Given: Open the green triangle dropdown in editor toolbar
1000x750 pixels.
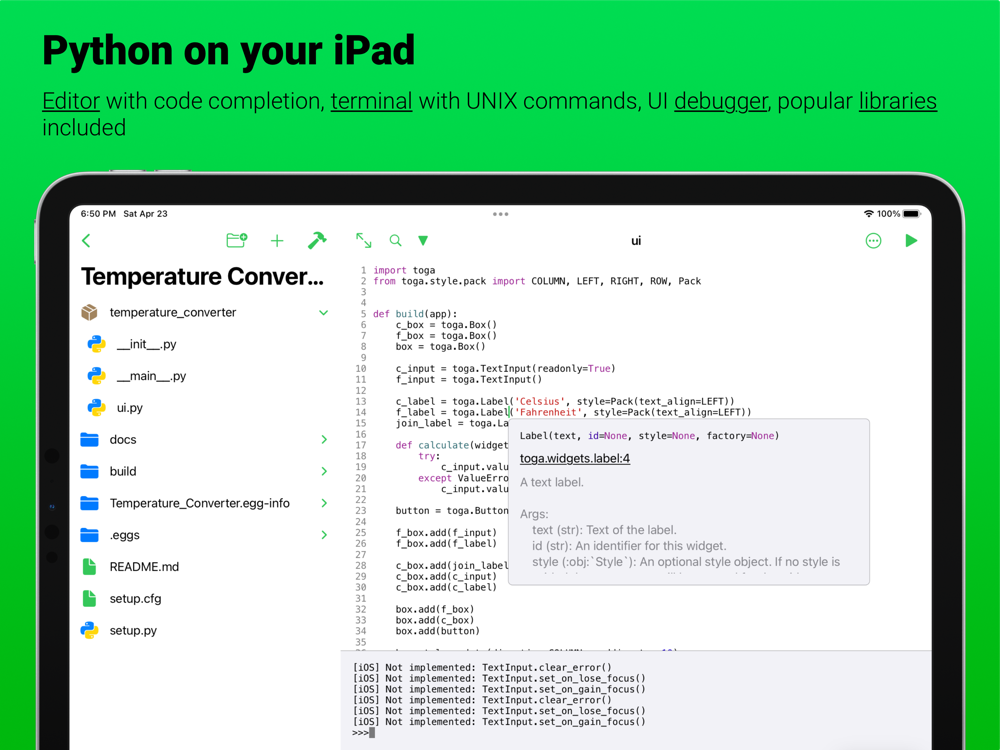Looking at the screenshot, I should [423, 240].
